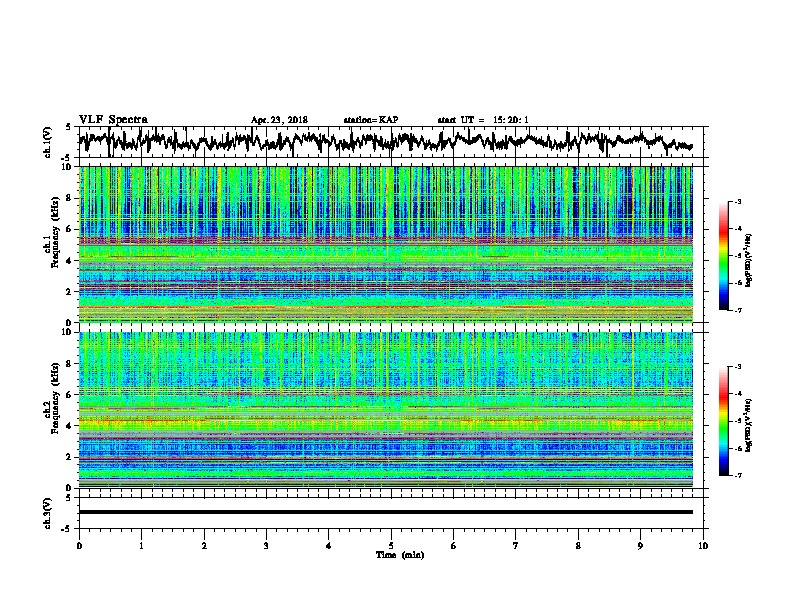
Task: Click the "-7" tick on ch.1 color bar
Action: [738, 311]
